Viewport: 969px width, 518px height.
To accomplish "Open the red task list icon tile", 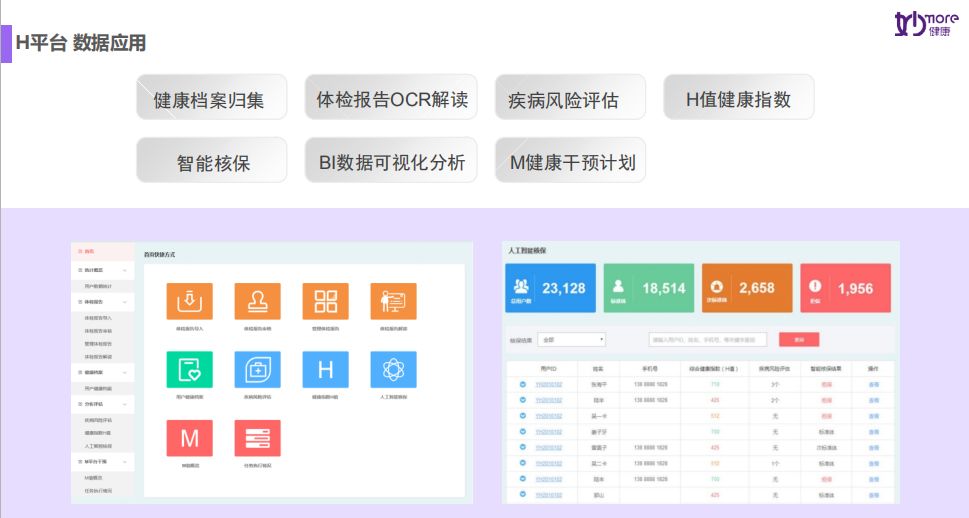I will [x=257, y=438].
